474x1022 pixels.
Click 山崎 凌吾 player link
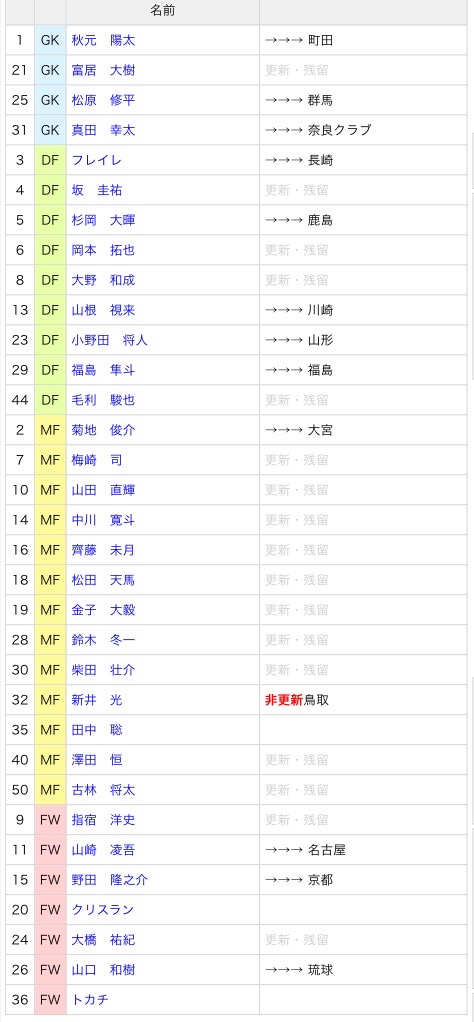[x=103, y=850]
